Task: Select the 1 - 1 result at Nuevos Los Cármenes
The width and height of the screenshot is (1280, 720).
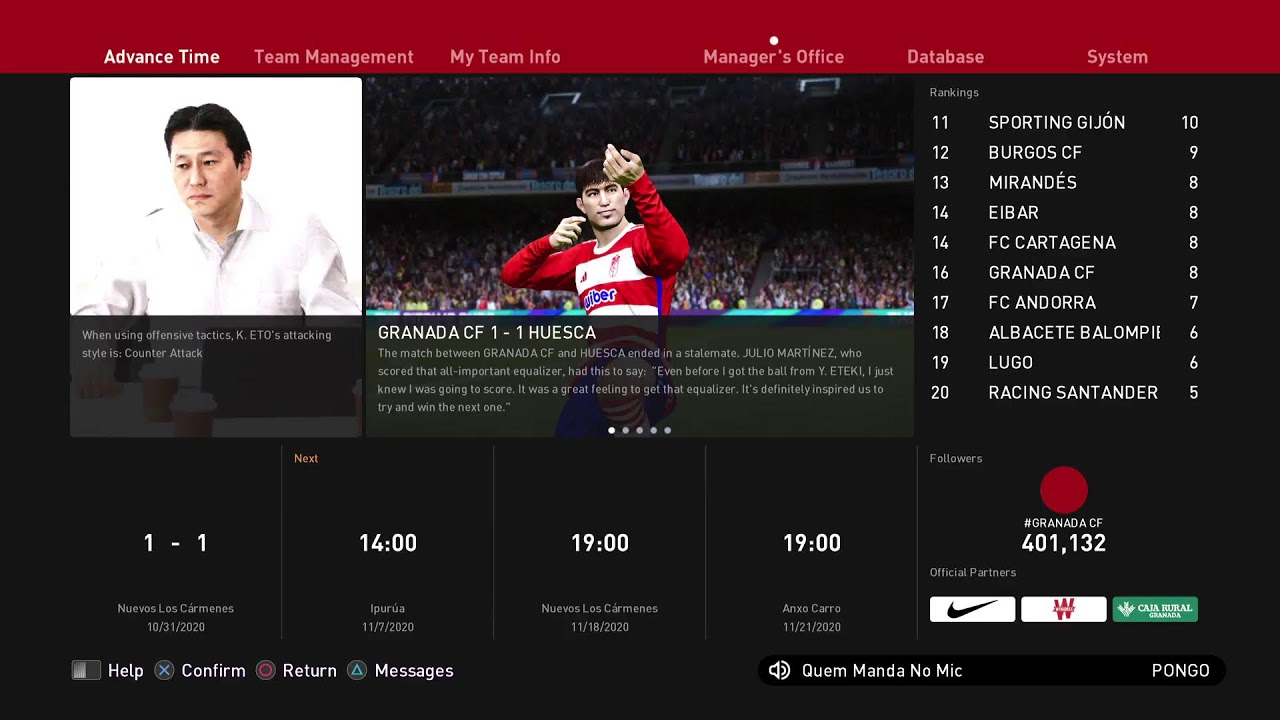Action: coord(176,543)
